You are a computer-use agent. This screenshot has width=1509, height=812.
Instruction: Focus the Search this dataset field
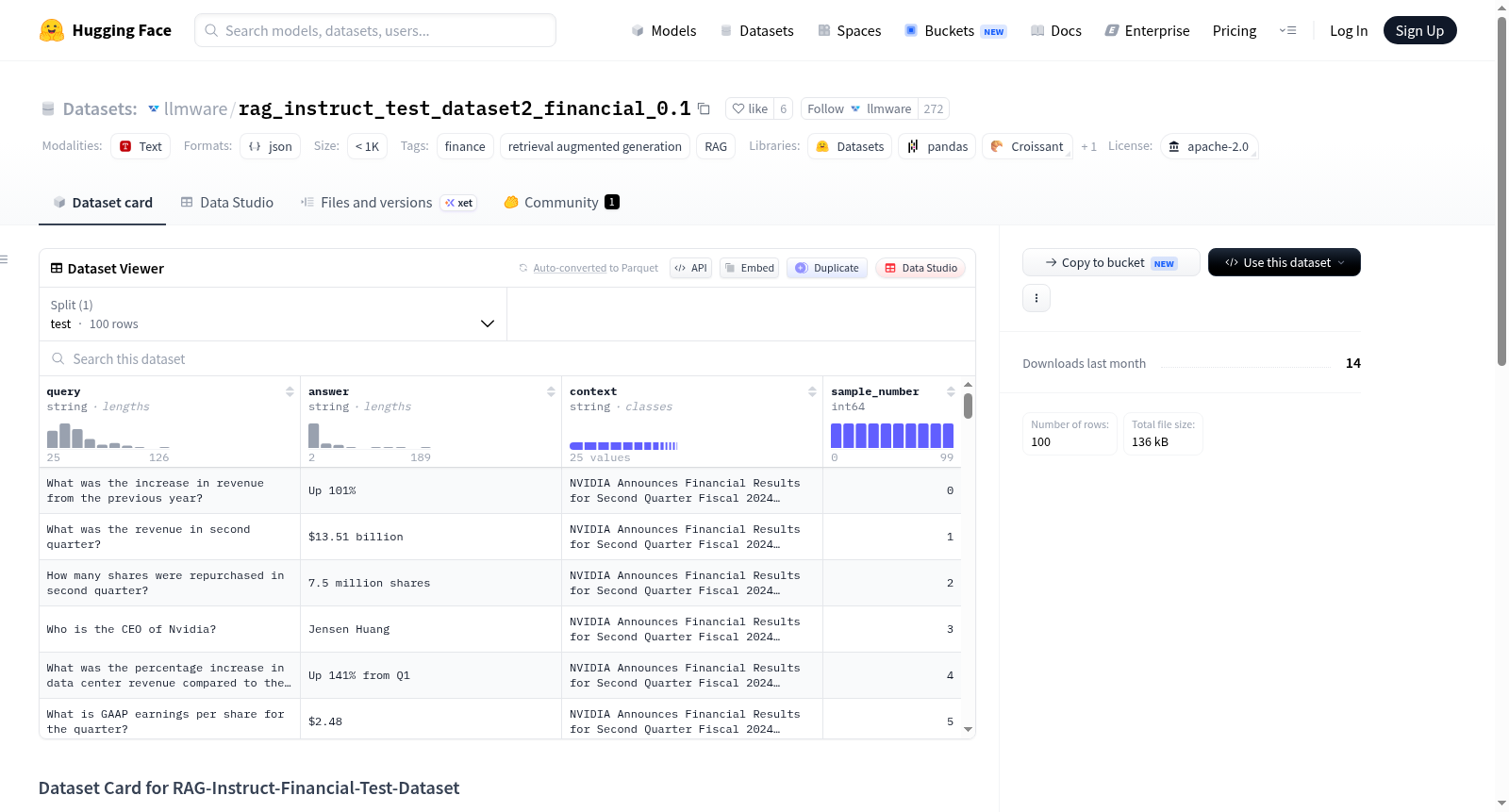[x=507, y=358]
